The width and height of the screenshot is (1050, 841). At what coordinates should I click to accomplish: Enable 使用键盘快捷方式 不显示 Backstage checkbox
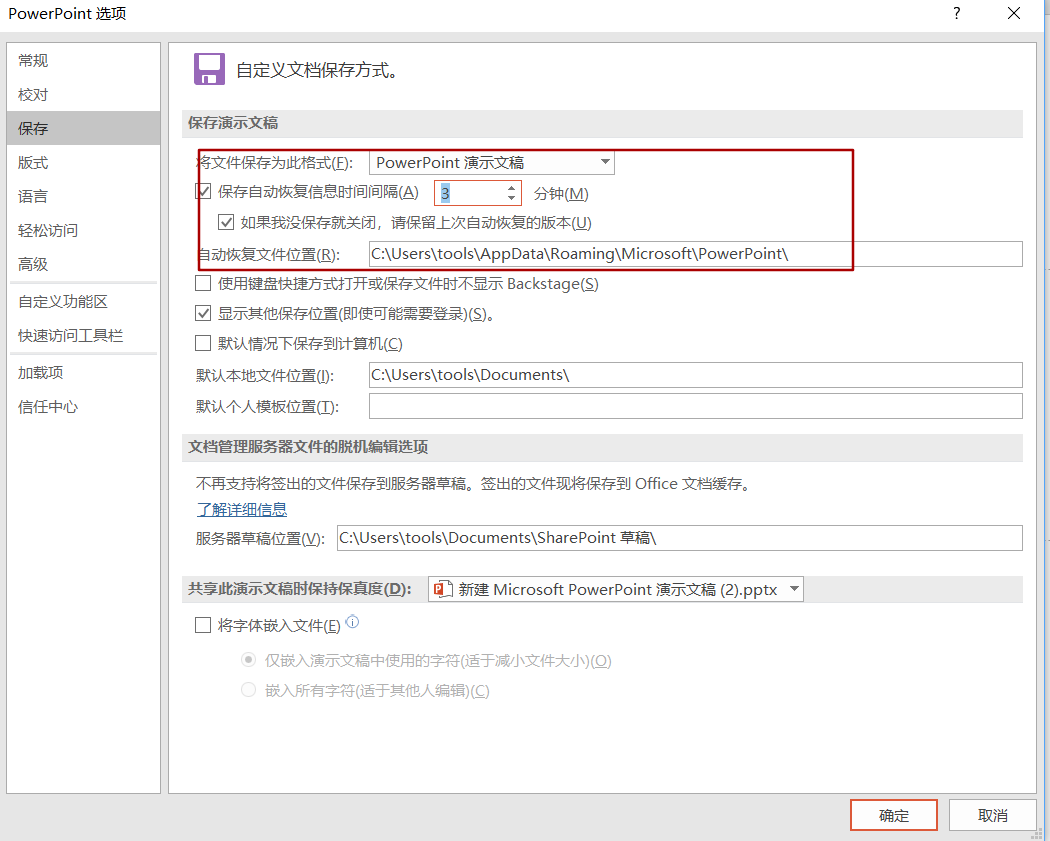203,283
